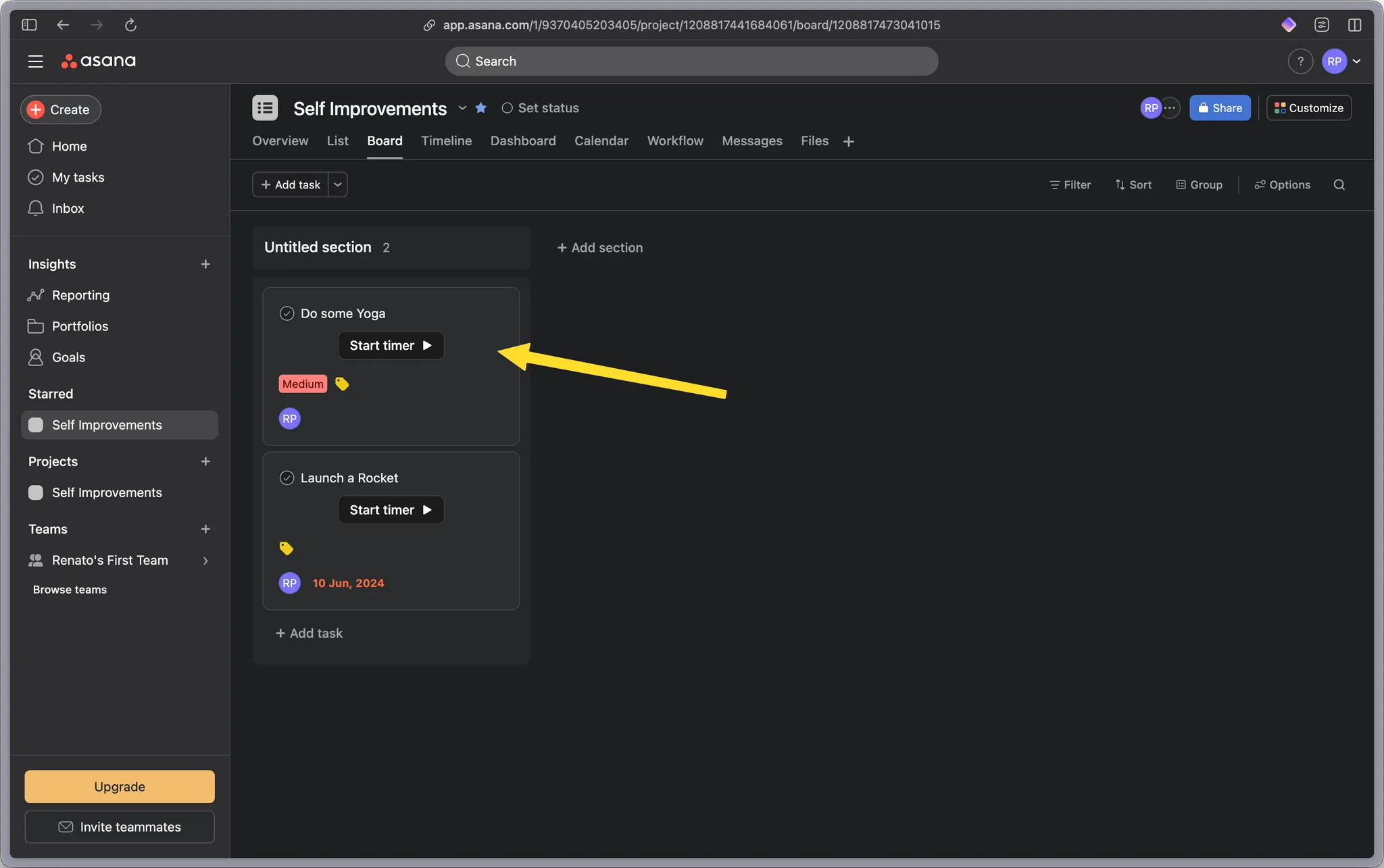Click the Medium priority color label
The width and height of the screenshot is (1384, 868).
pos(303,384)
